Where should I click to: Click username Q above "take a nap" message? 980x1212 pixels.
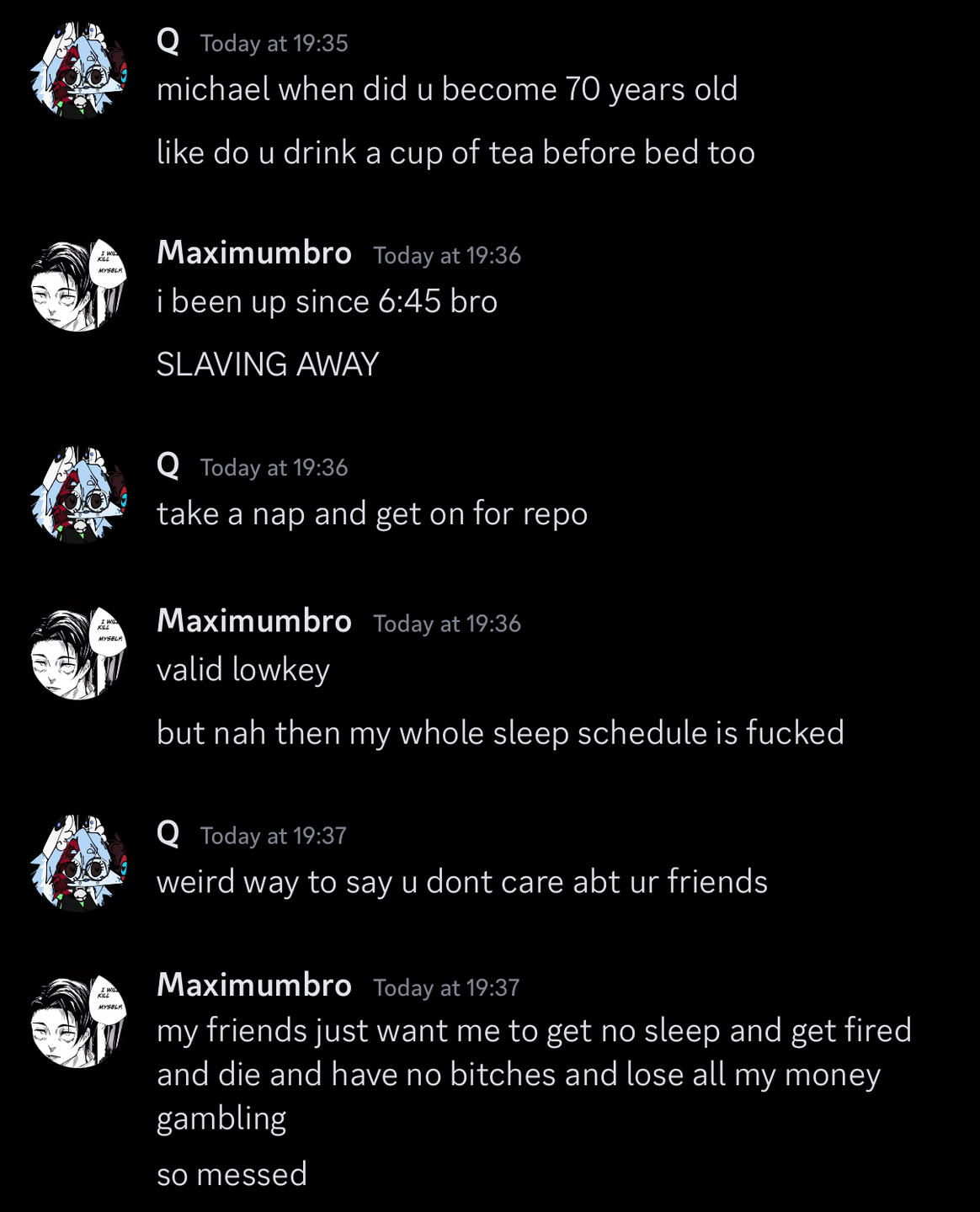click(168, 465)
